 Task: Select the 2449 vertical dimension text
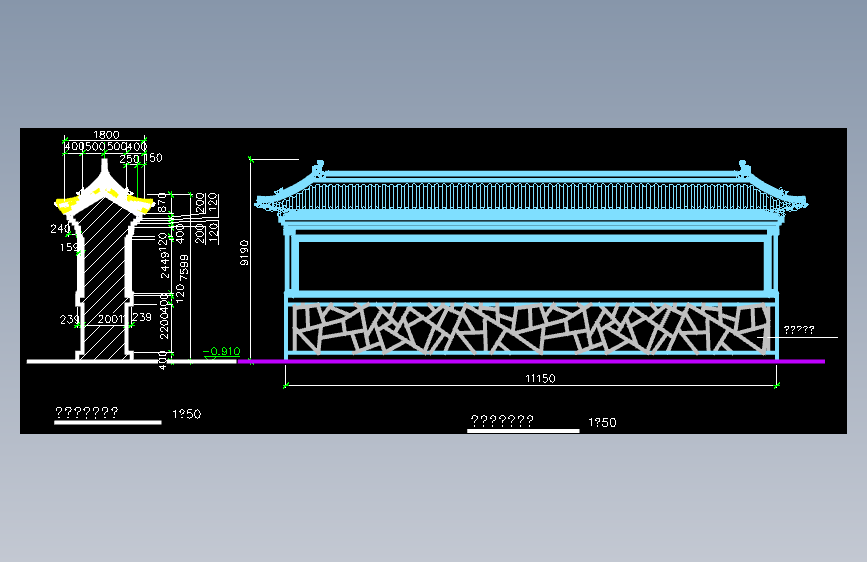164,264
